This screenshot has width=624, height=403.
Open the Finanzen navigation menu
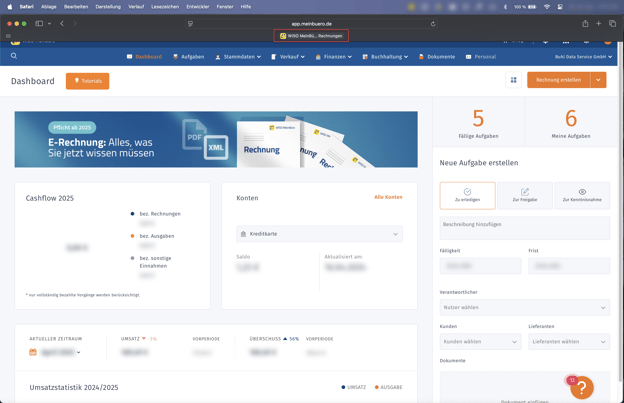pyautogui.click(x=334, y=57)
